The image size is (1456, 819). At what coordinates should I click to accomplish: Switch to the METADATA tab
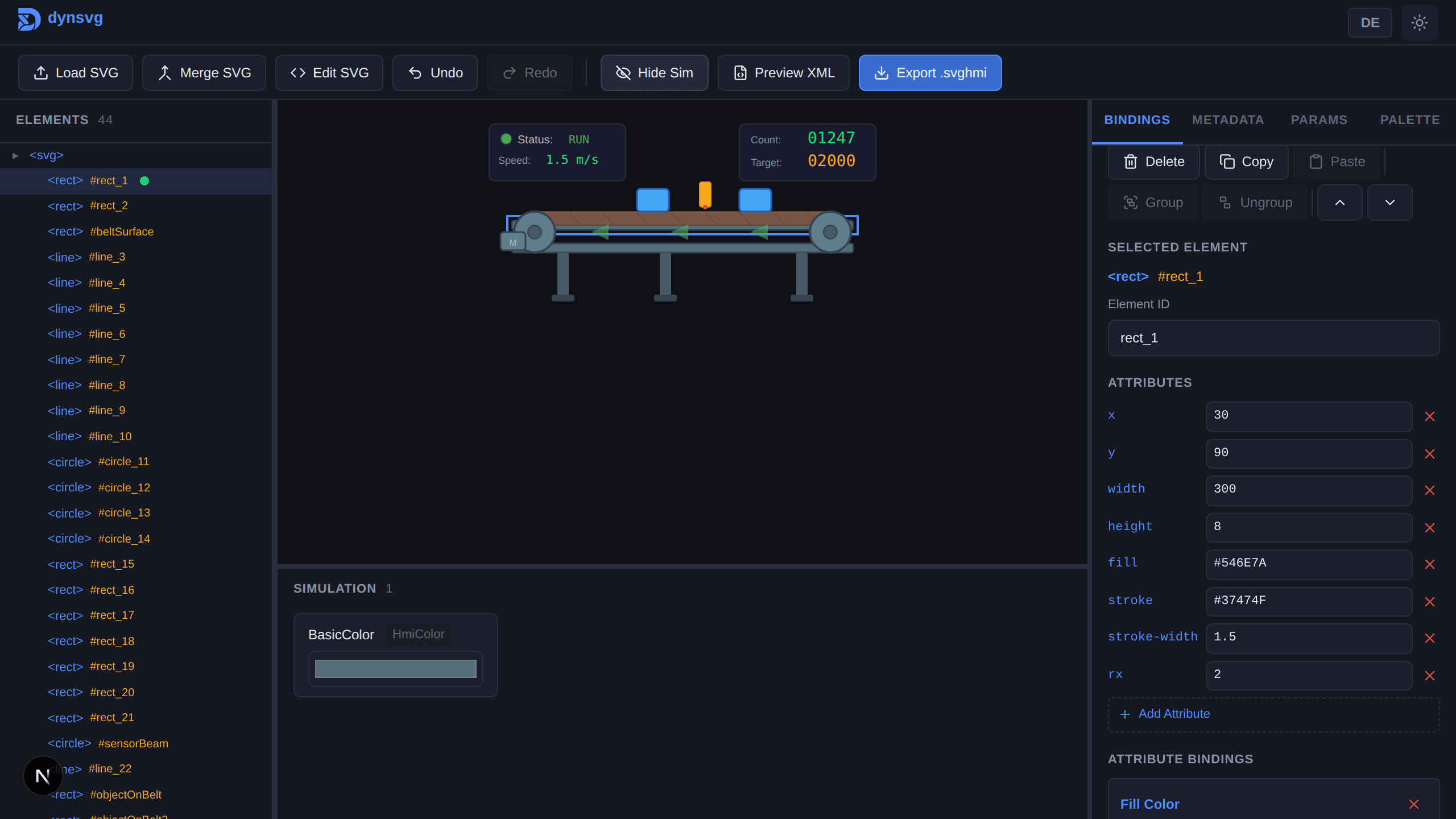1228,119
